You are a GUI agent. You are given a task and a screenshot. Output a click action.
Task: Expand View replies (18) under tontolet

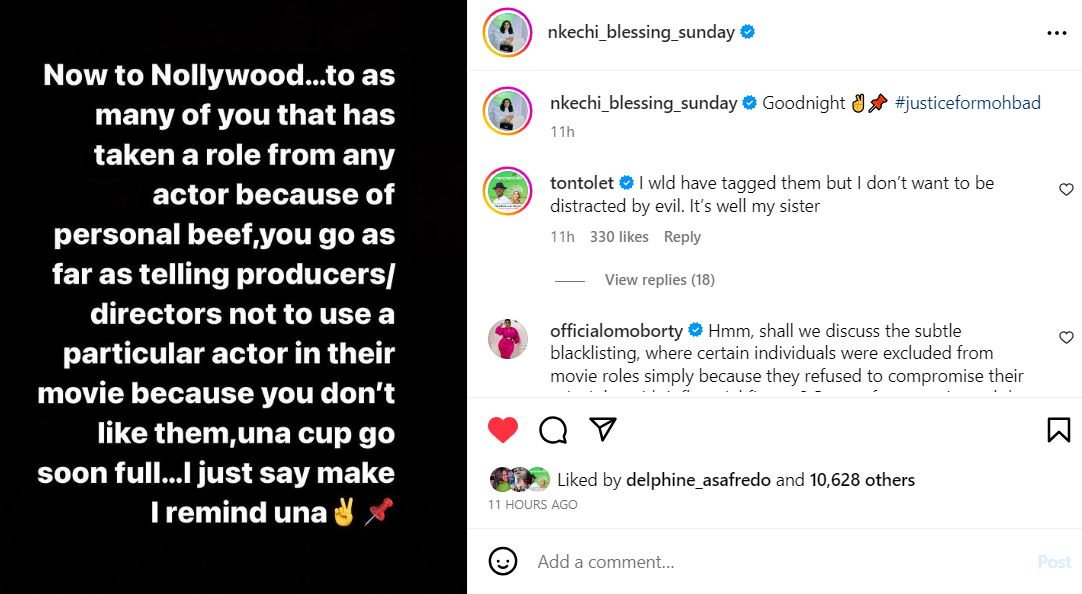[659, 280]
